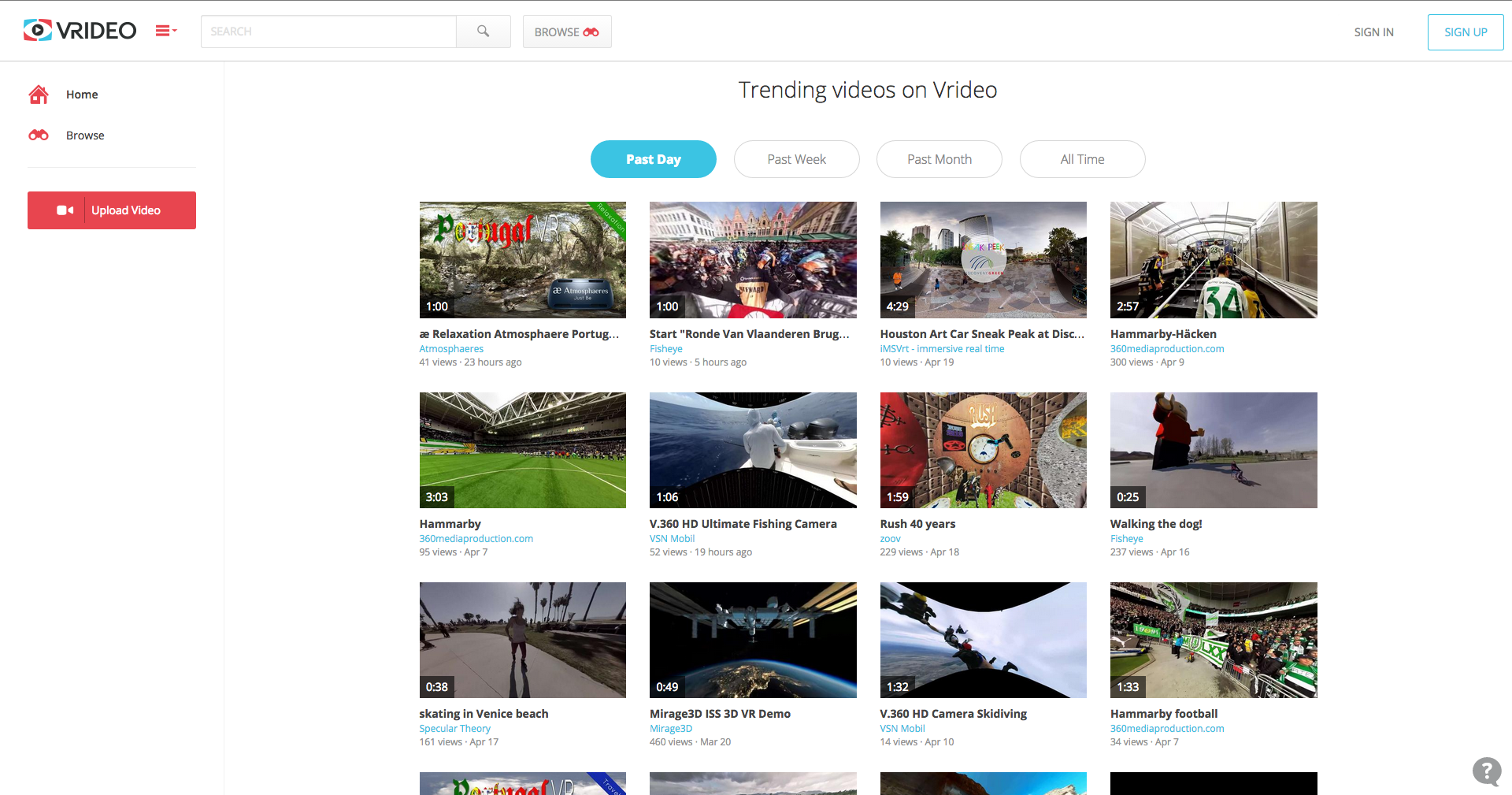Screen dimensions: 1512x795
Task: Click the Vrideo logo
Action: coord(80,31)
